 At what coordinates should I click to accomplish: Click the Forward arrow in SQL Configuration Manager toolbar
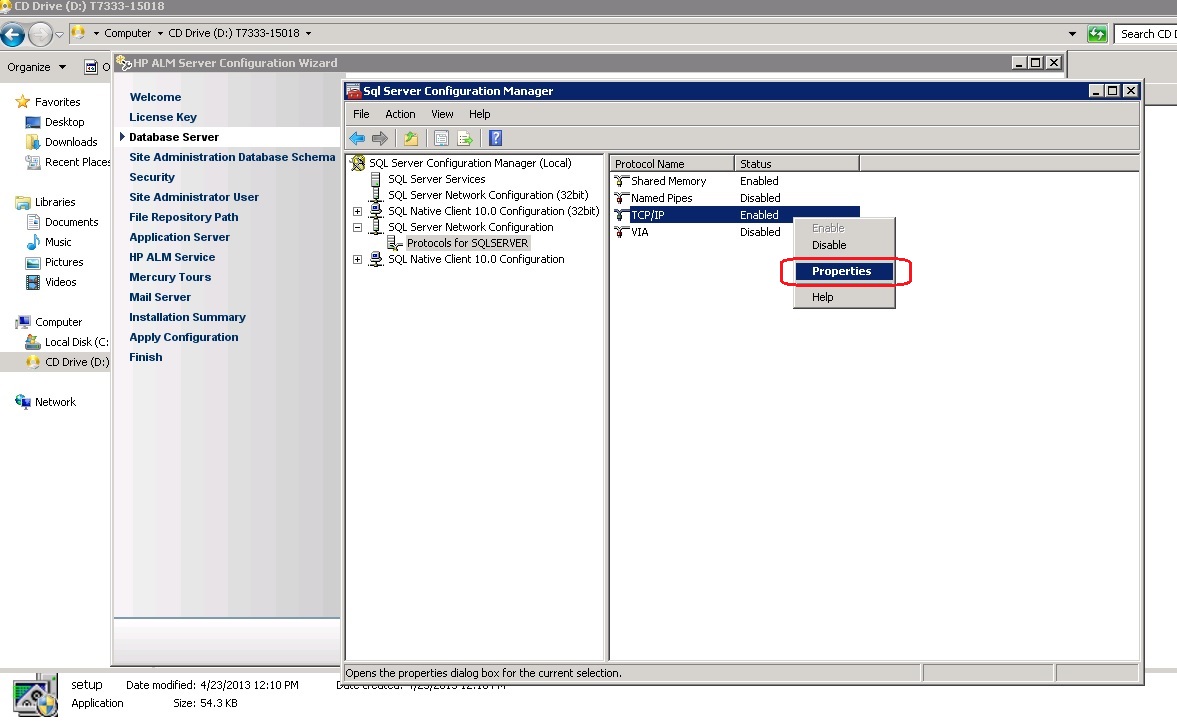[380, 138]
